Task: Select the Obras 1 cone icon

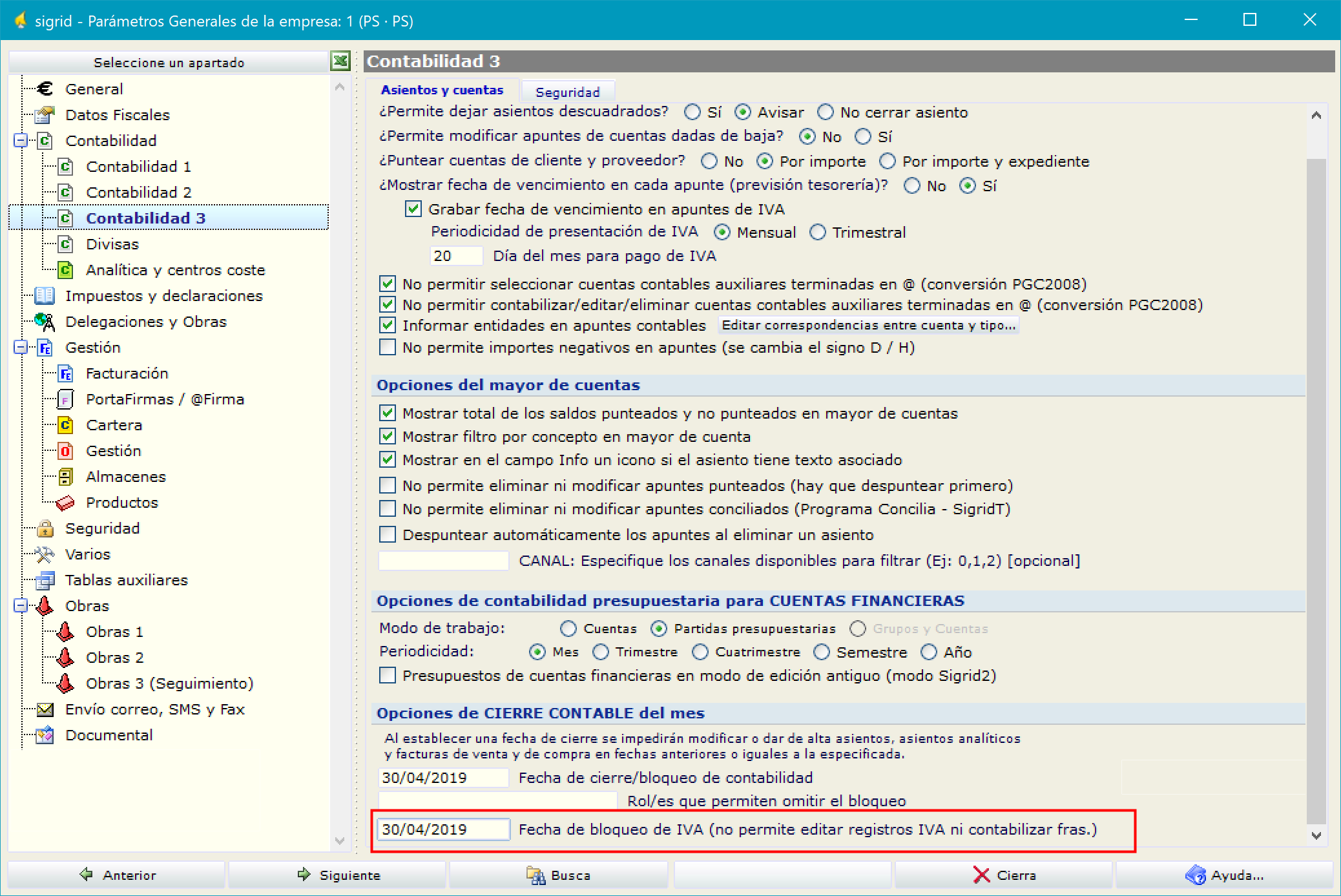Action: [65, 631]
